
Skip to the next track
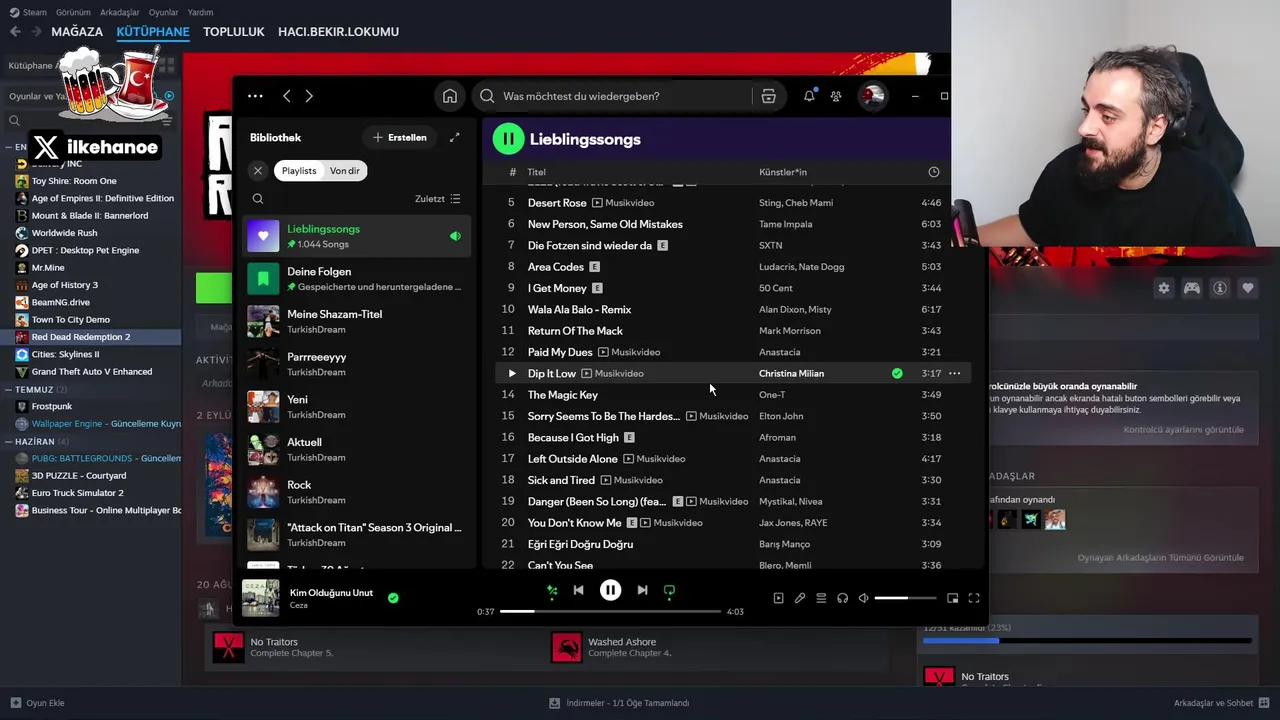tap(642, 590)
